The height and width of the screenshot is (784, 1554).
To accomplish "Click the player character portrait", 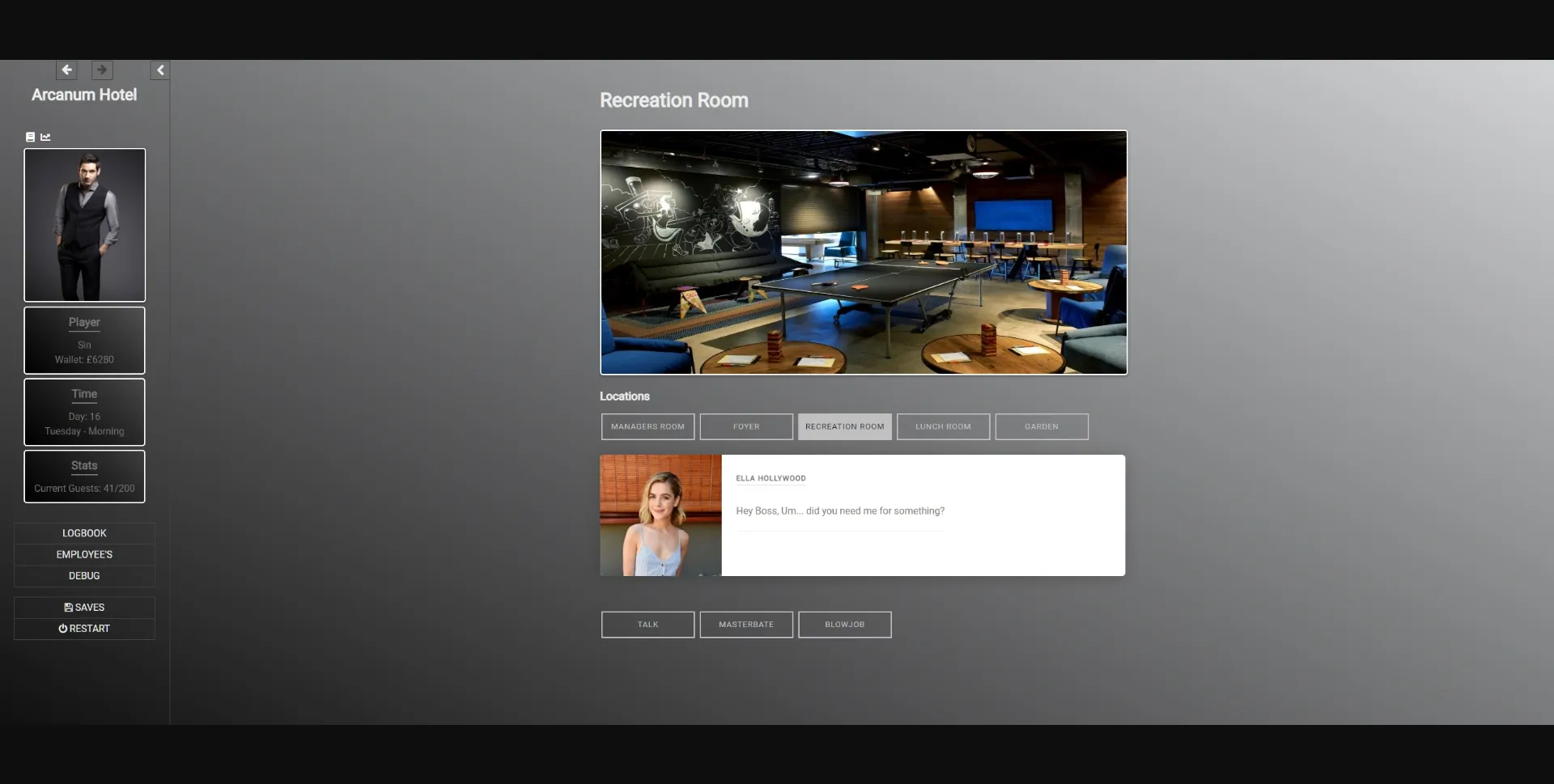I will 85,225.
